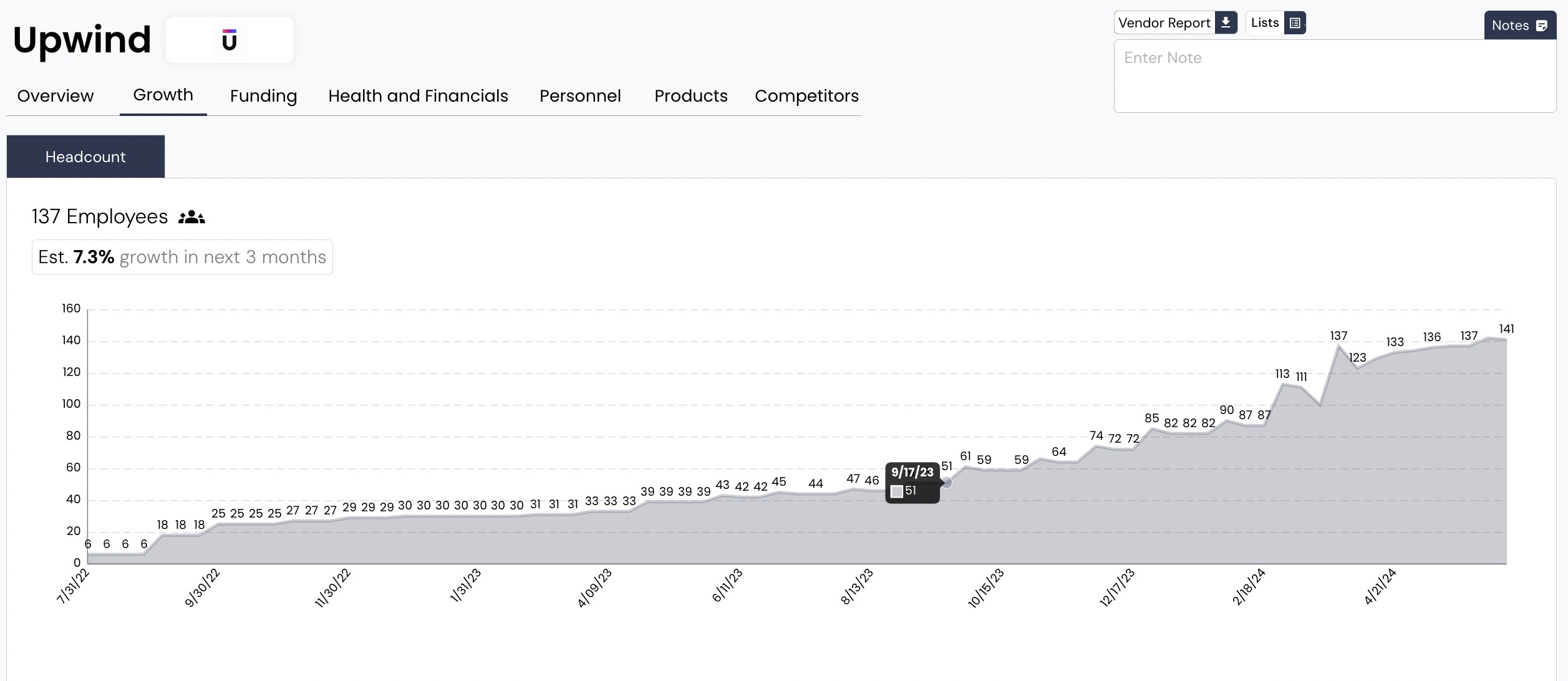The width and height of the screenshot is (1568, 681).
Task: Click the 6/11/23 axis date
Action: (x=727, y=585)
